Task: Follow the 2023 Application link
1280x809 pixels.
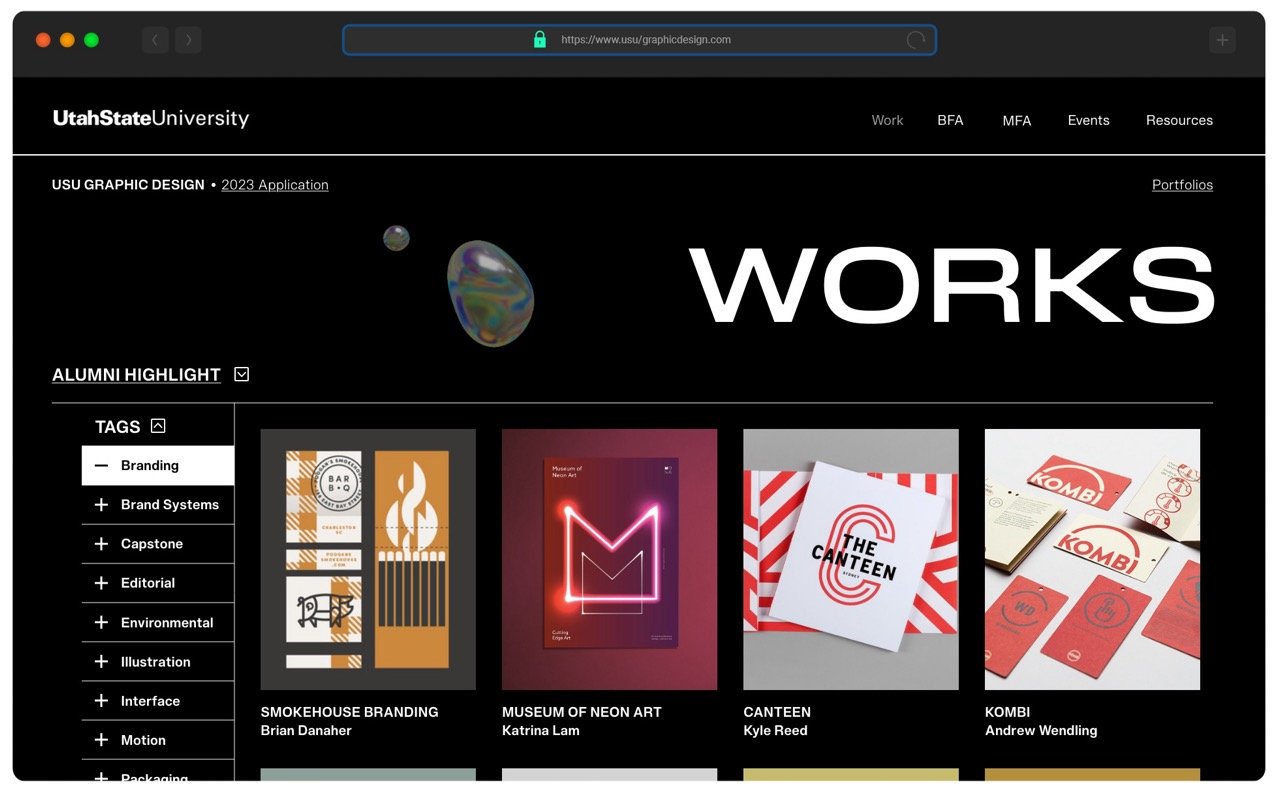Action: 275,185
